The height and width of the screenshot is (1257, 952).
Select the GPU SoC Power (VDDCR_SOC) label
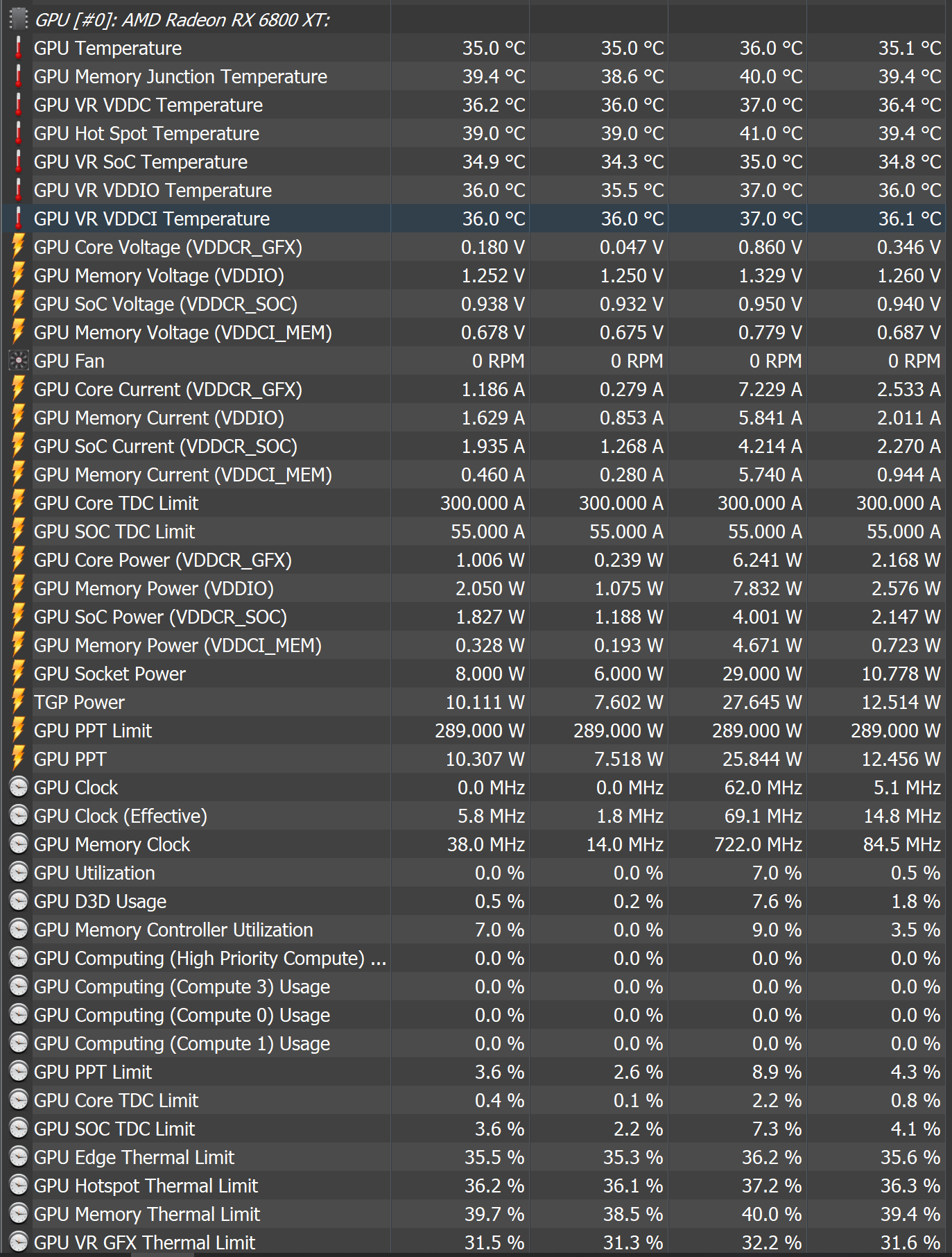coord(160,617)
